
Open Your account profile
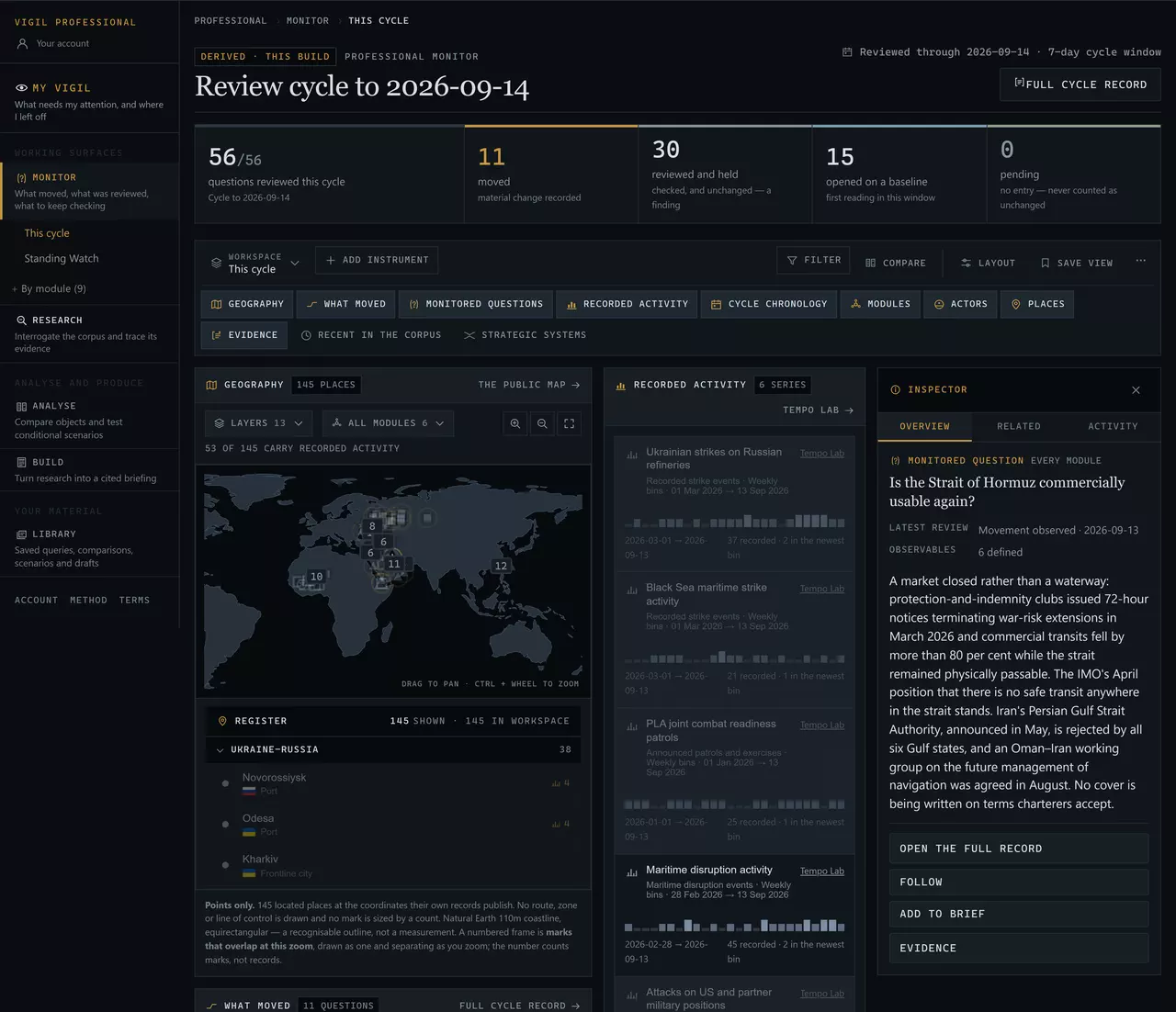[x=53, y=44]
